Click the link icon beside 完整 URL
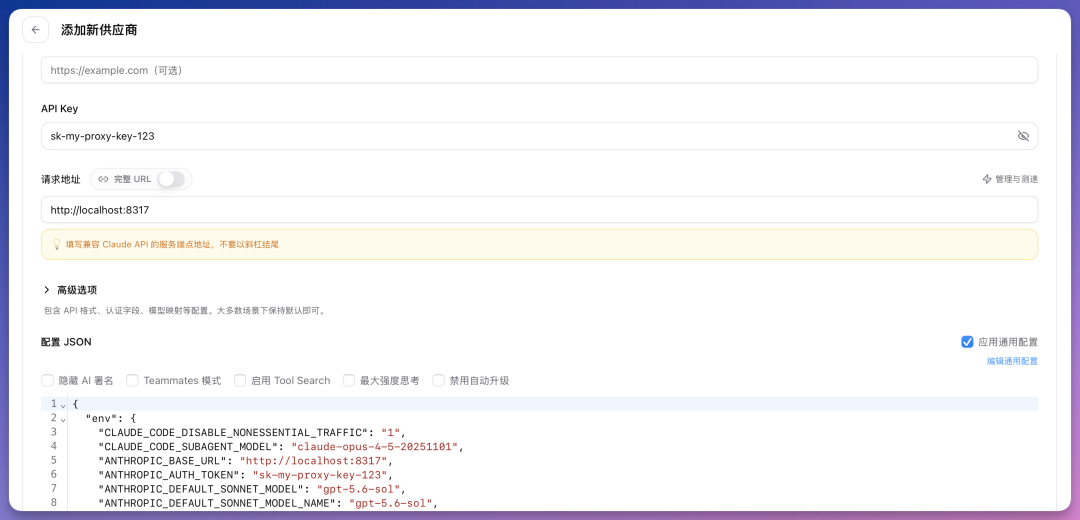Image resolution: width=1080 pixels, height=520 pixels. pyautogui.click(x=103, y=179)
